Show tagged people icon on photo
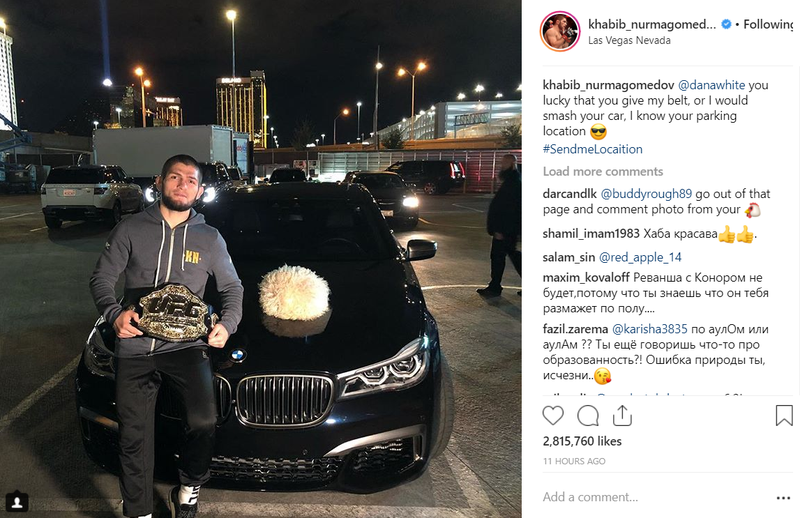Screen dimensions: 800x518 (x=16, y=502)
